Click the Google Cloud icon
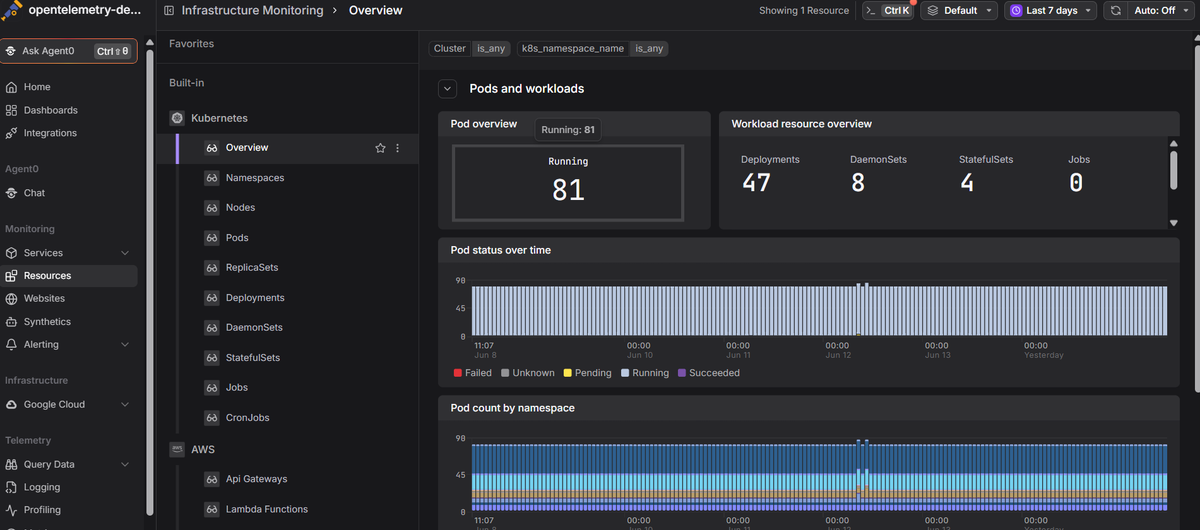Image resolution: width=1200 pixels, height=530 pixels. click(11, 405)
